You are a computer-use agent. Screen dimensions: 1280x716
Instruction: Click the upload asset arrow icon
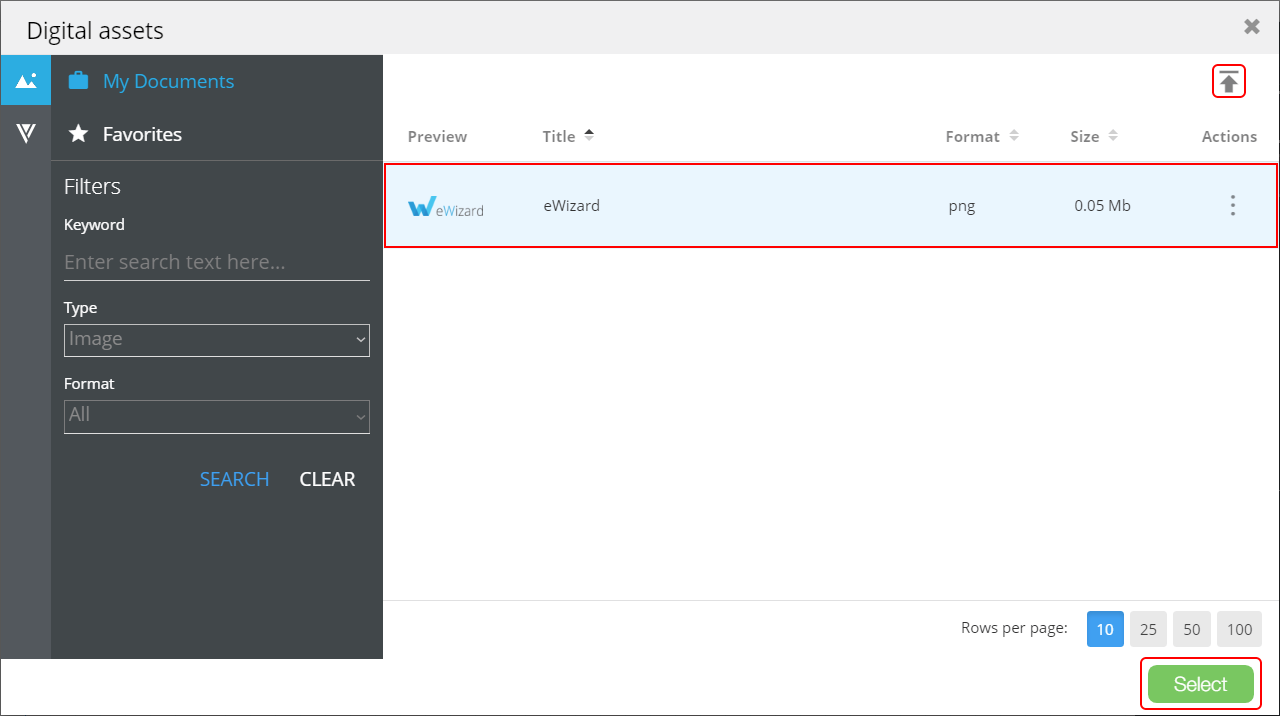point(1228,82)
